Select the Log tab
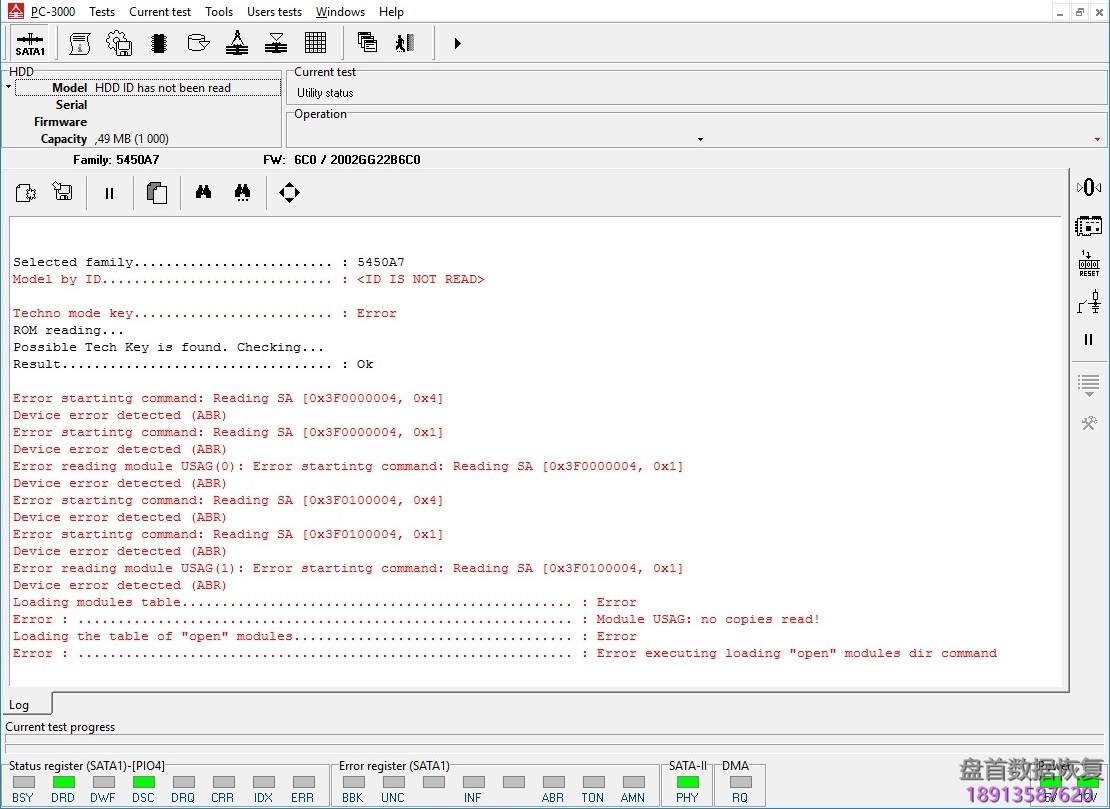Screen dimensions: 1110x809 coord(20,705)
